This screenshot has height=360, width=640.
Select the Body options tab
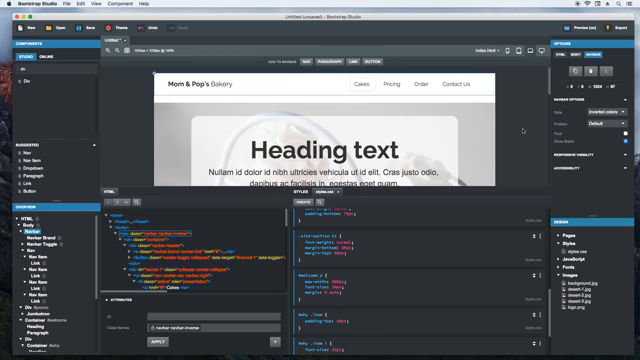576,54
